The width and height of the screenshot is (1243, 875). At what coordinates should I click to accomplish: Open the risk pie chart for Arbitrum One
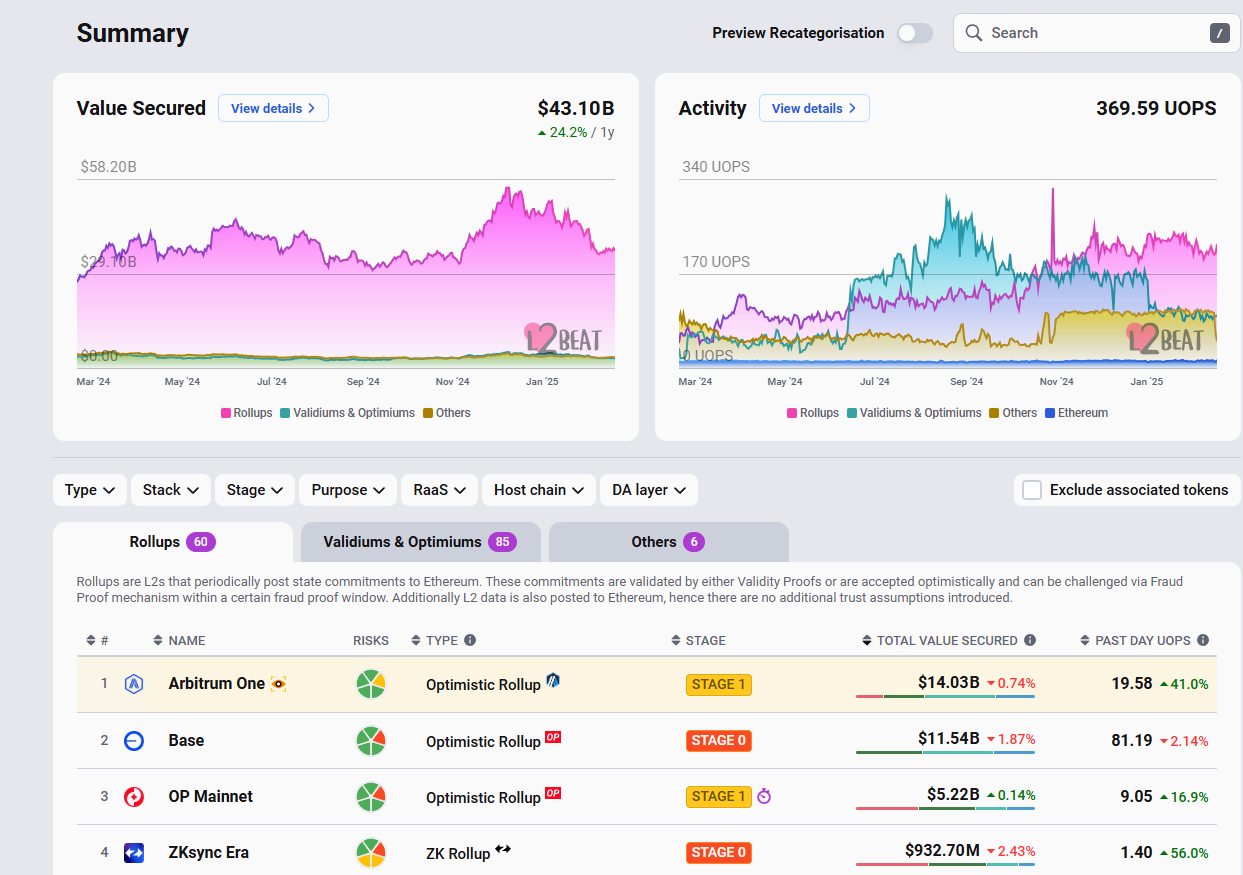point(371,684)
